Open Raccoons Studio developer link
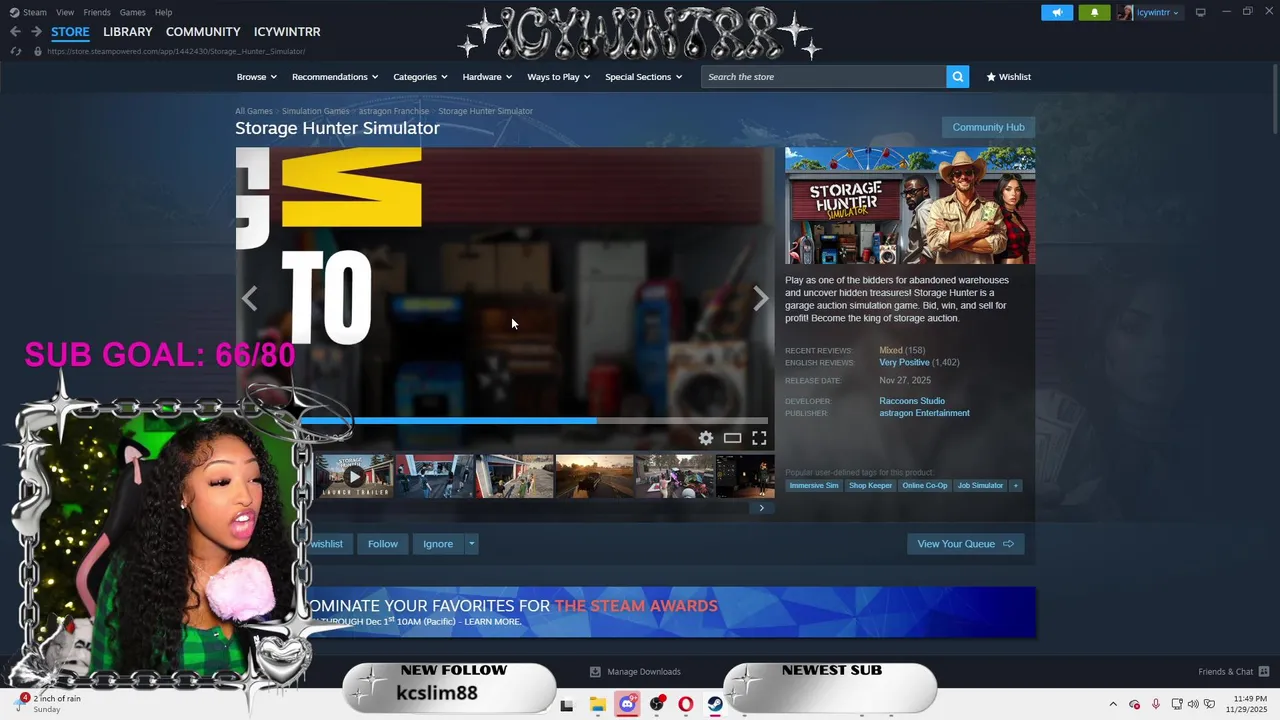 pyautogui.click(x=912, y=401)
